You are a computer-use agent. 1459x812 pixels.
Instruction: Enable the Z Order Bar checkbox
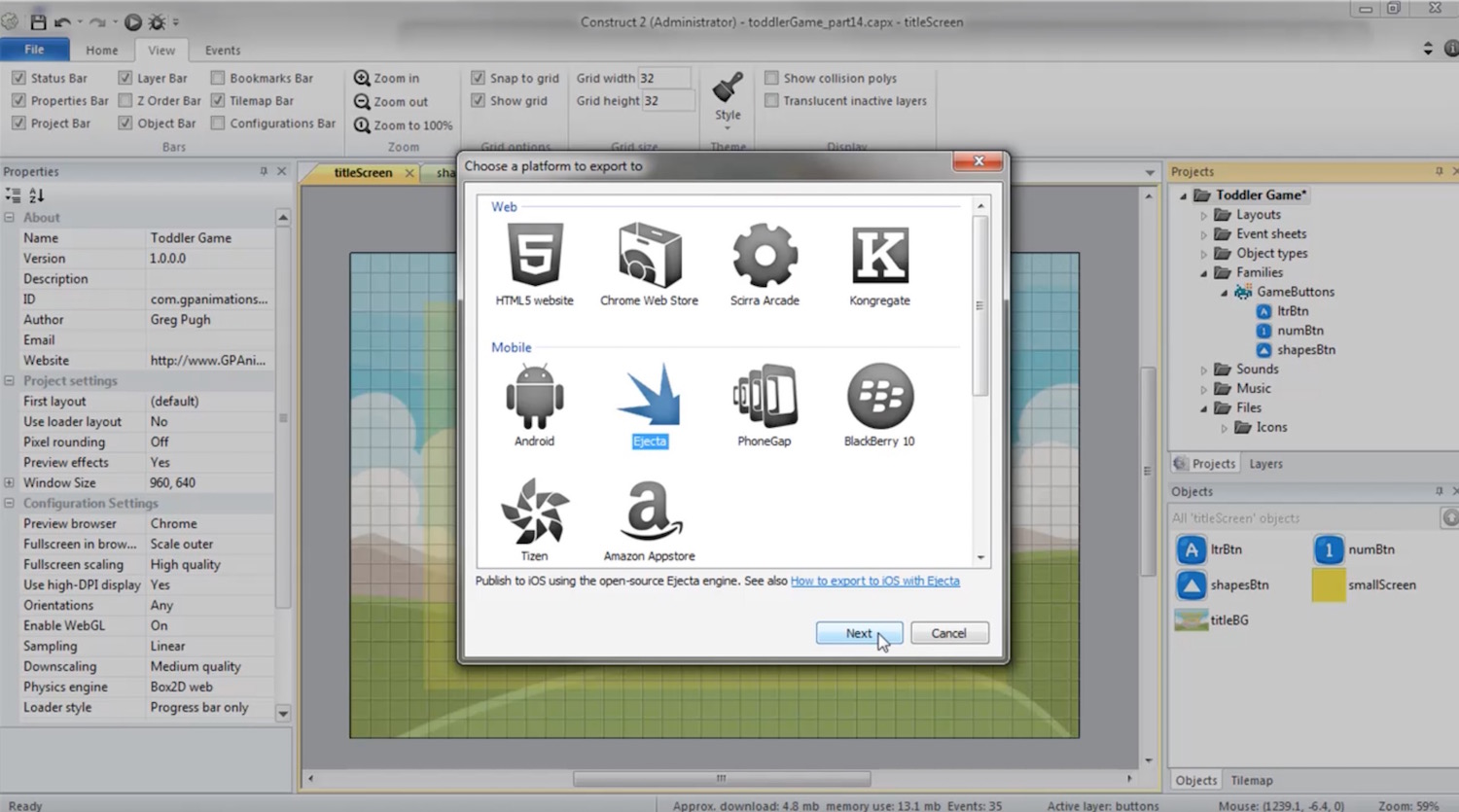[x=125, y=100]
